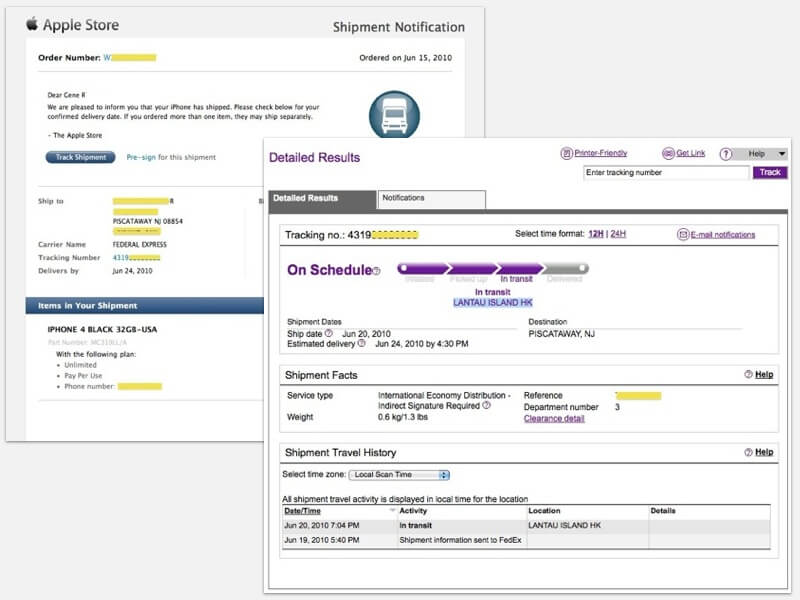
Task: Click the Location column header
Action: coord(544,511)
